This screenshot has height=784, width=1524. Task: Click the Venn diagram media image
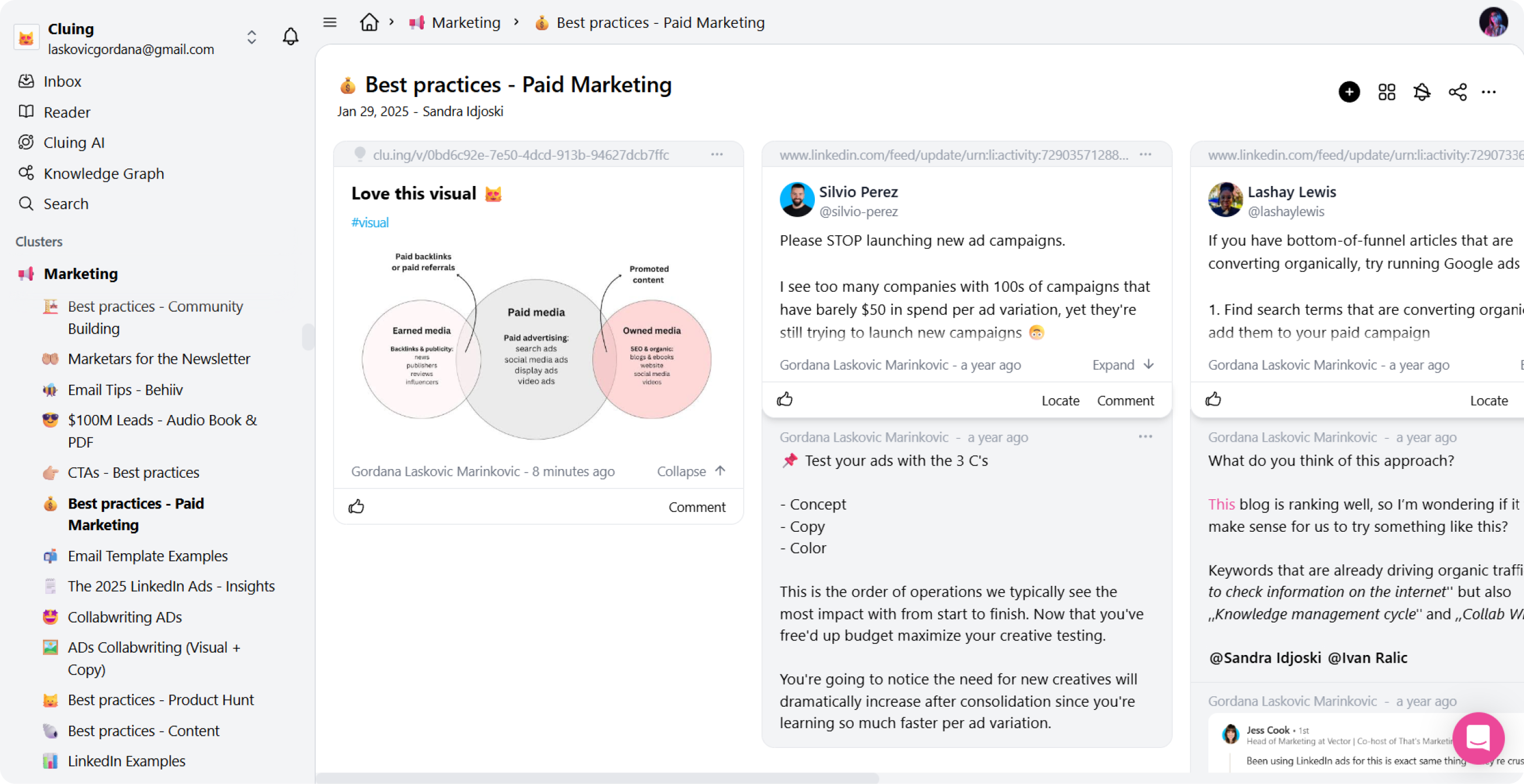536,346
